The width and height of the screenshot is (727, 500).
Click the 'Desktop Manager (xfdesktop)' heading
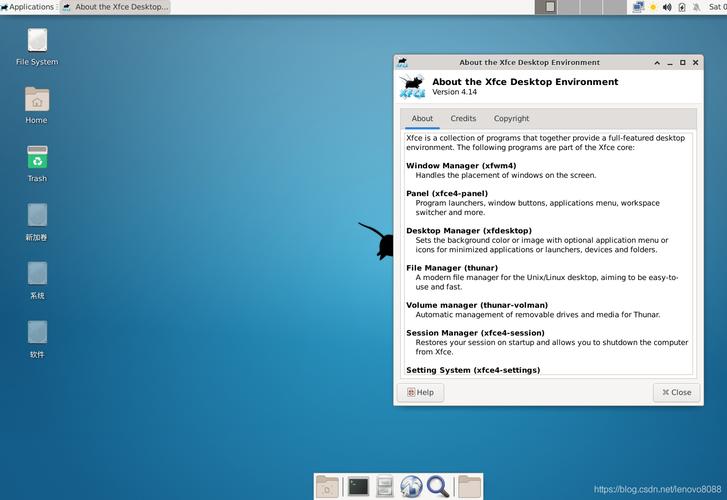click(469, 231)
